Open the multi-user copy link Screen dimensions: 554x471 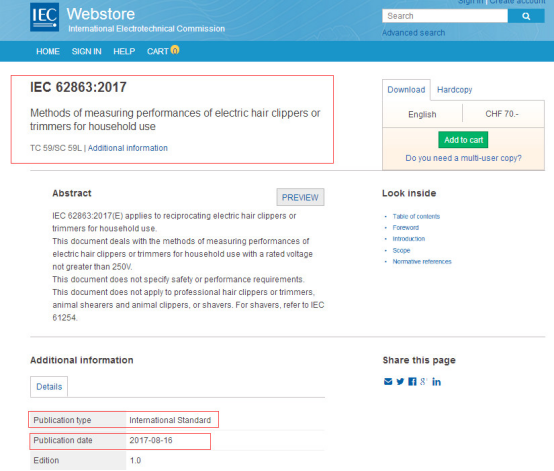click(463, 158)
